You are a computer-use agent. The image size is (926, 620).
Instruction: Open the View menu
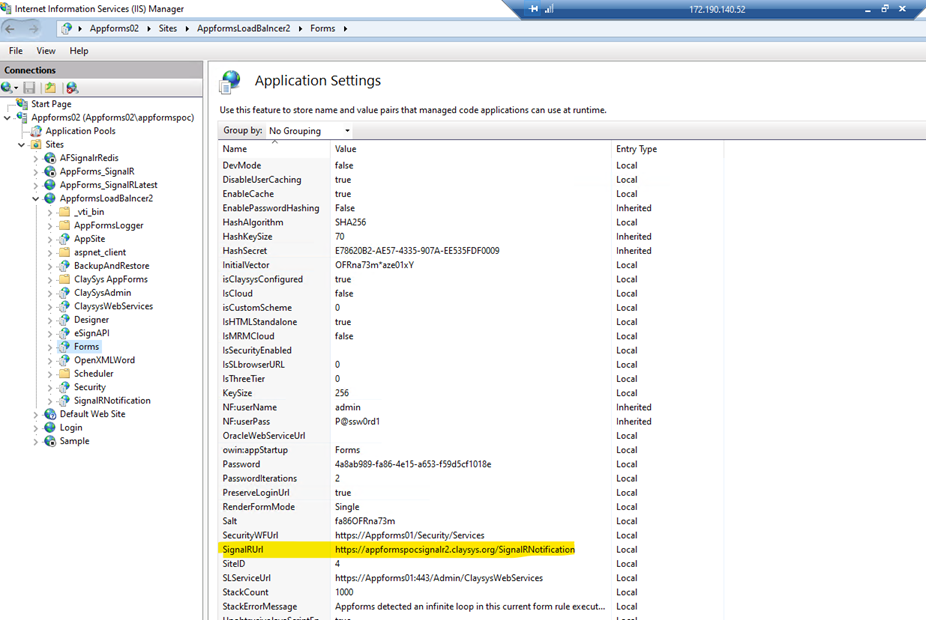point(46,51)
